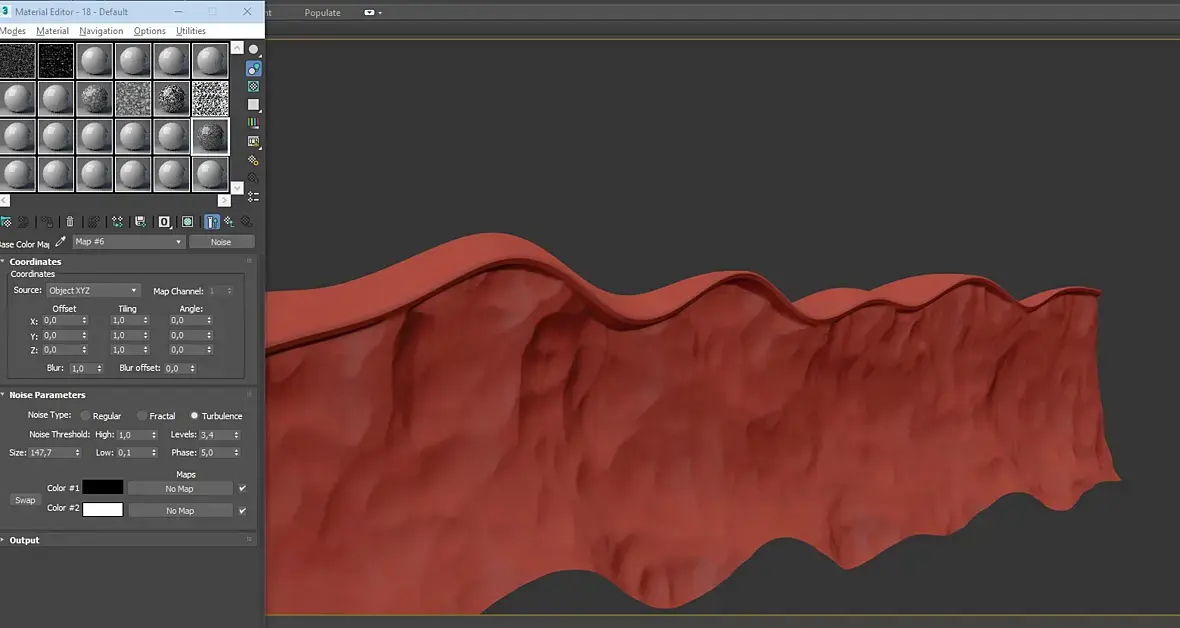Click the white Color #2 swatch
The width and height of the screenshot is (1180, 628).
click(x=103, y=510)
